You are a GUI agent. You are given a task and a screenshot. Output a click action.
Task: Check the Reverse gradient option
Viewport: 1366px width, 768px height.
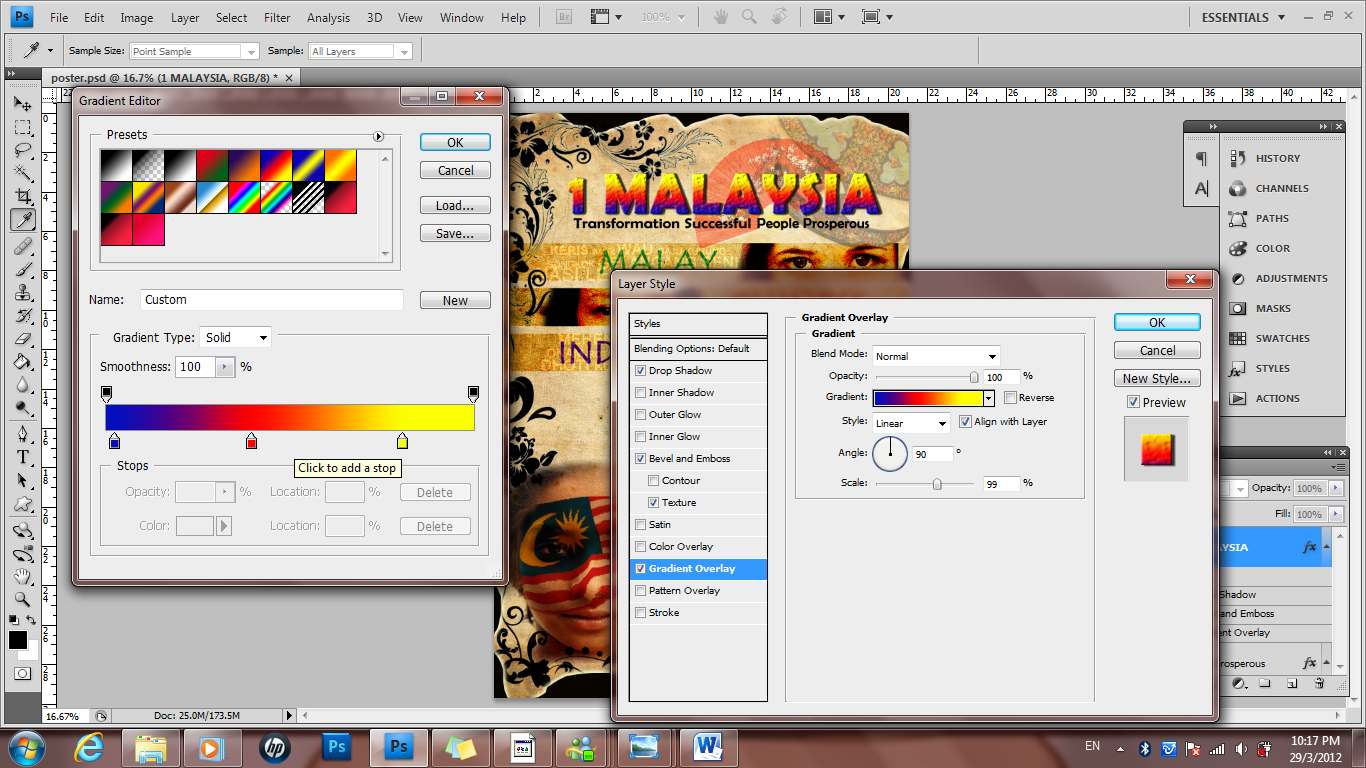click(x=1010, y=398)
